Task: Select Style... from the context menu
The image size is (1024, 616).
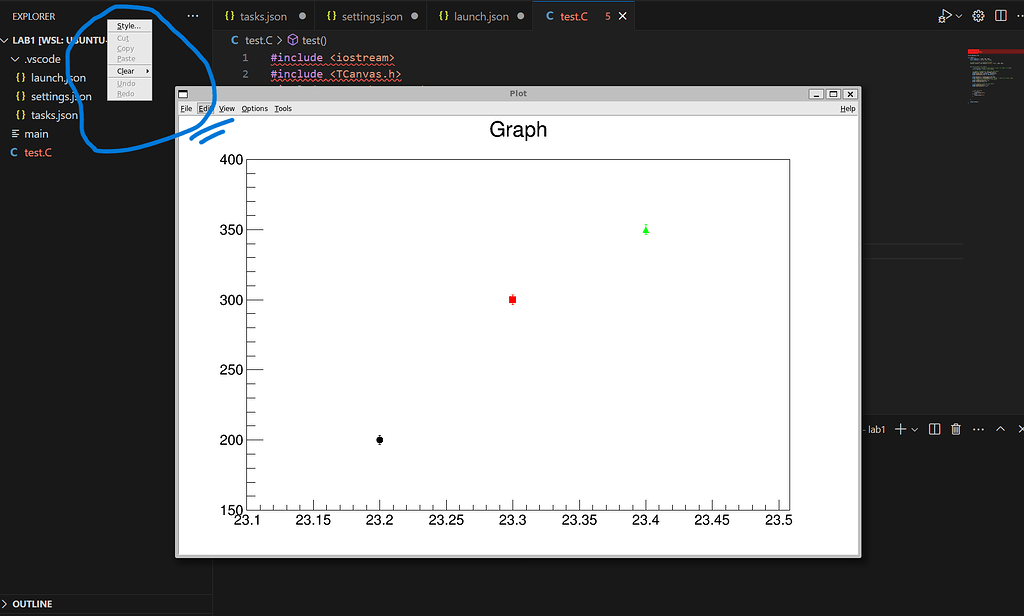Action: pyautogui.click(x=129, y=26)
